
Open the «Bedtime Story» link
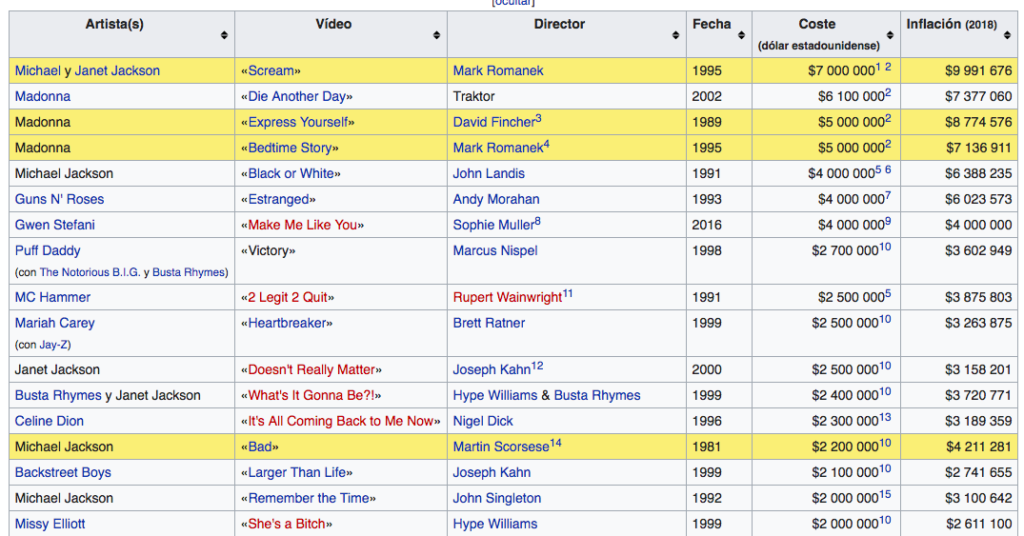(x=290, y=148)
